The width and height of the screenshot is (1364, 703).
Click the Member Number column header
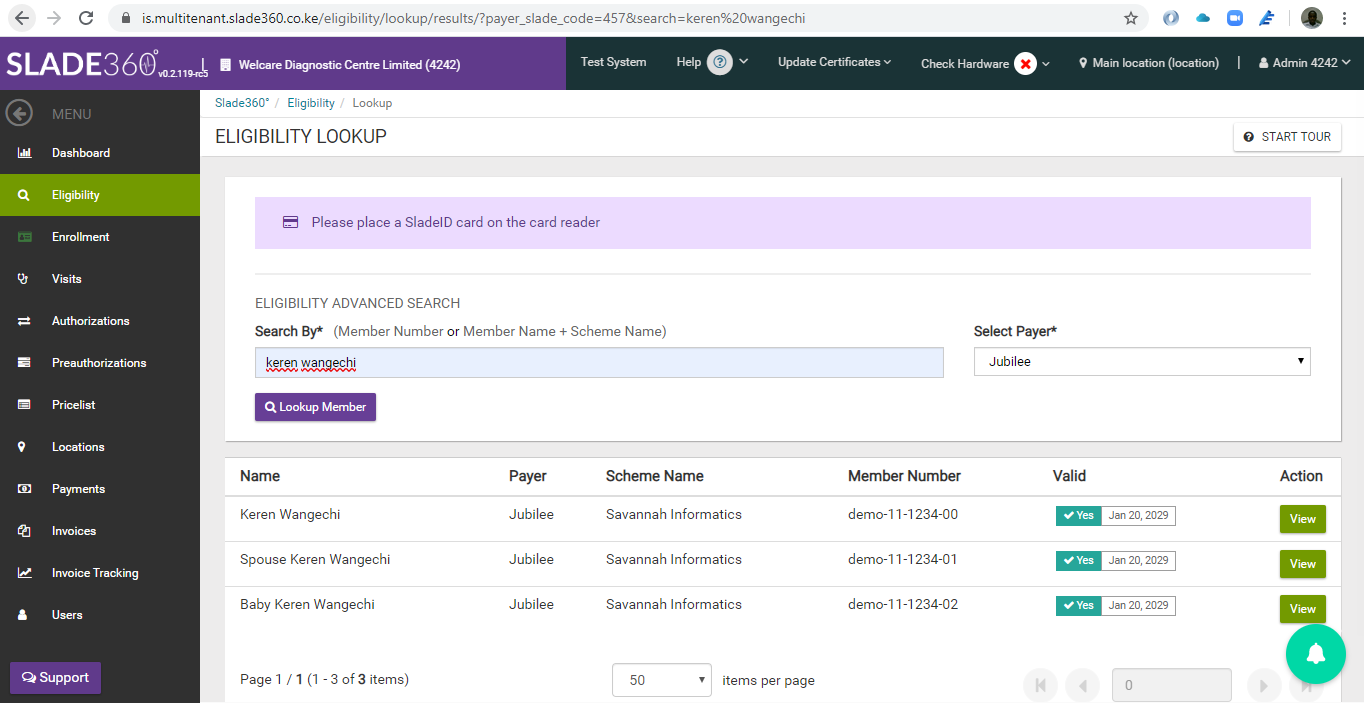click(x=904, y=476)
